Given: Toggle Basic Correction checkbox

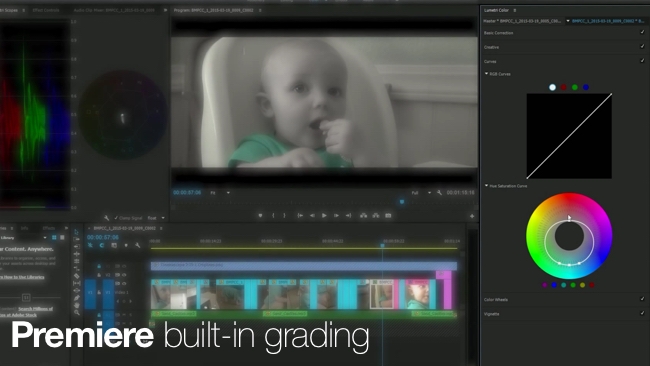Looking at the screenshot, I should coord(642,32).
